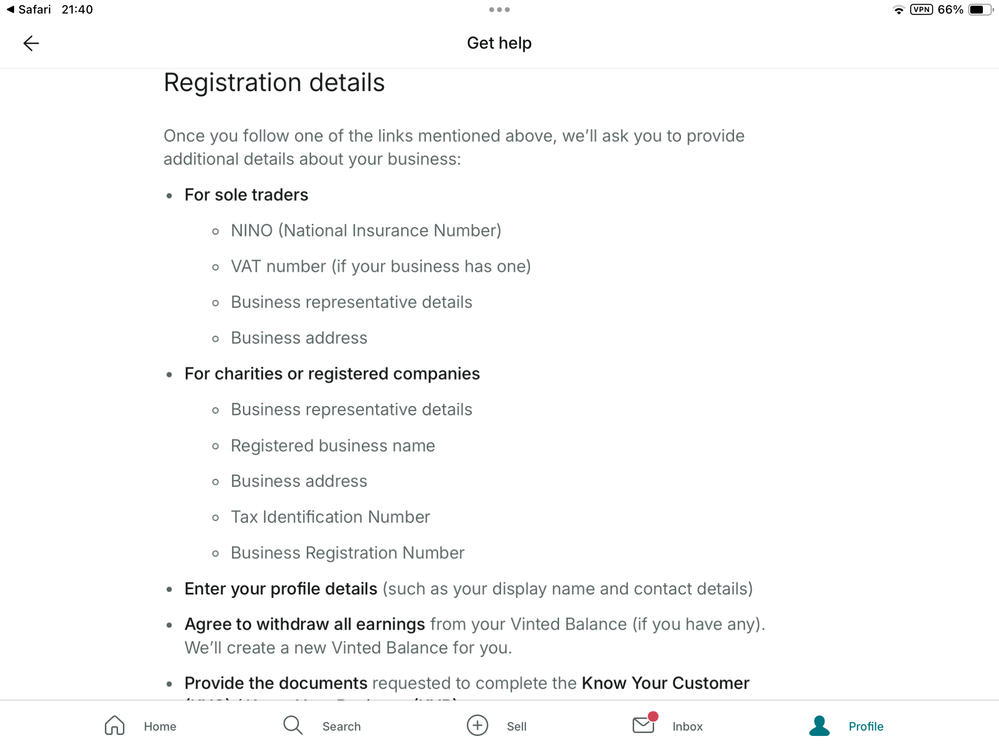Switch to the Search tab label

[341, 726]
